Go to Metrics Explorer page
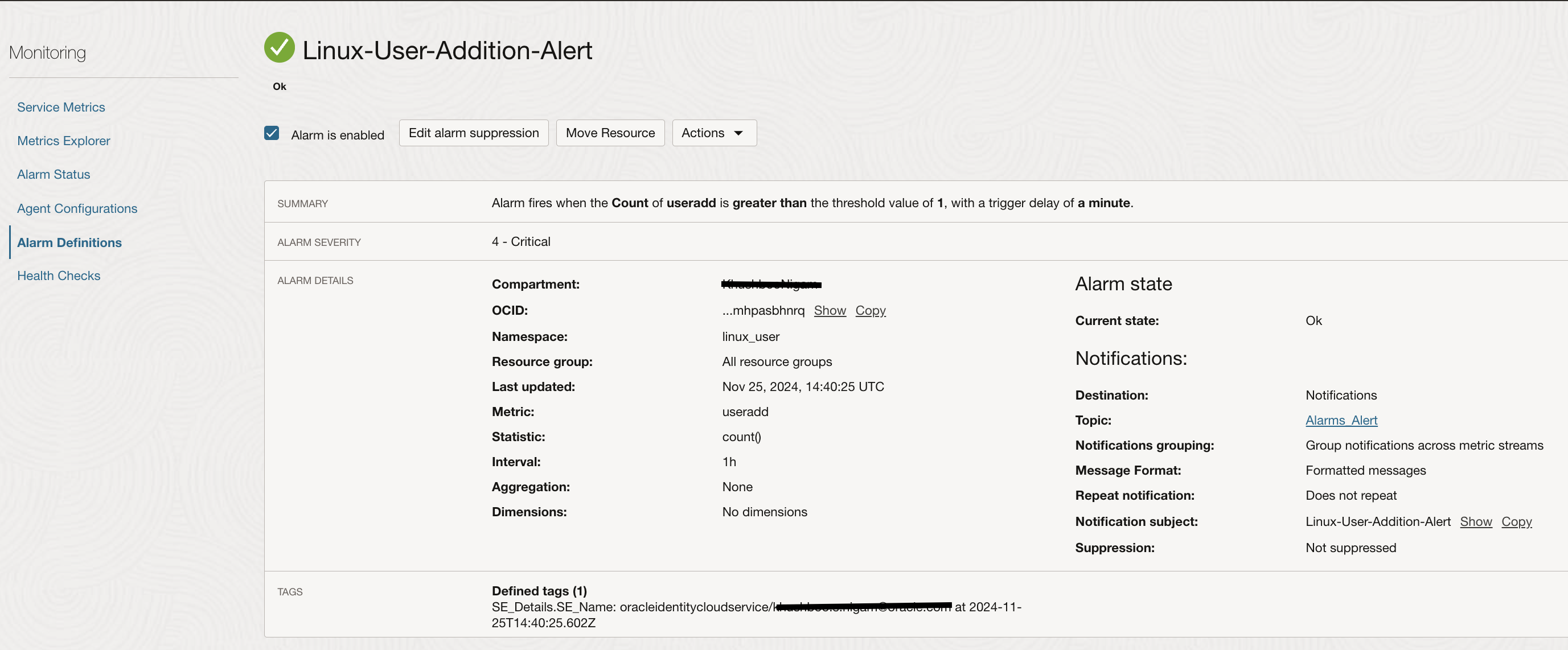 (63, 141)
